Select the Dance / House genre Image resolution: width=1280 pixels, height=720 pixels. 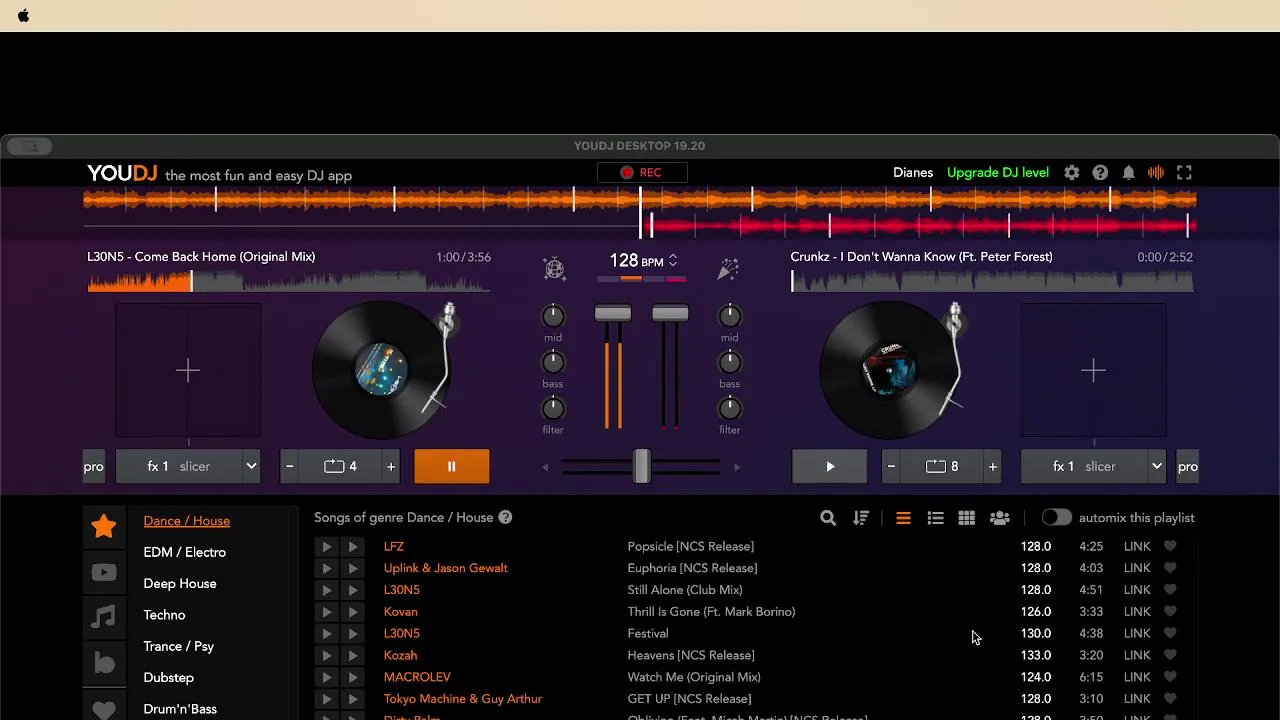pos(187,521)
